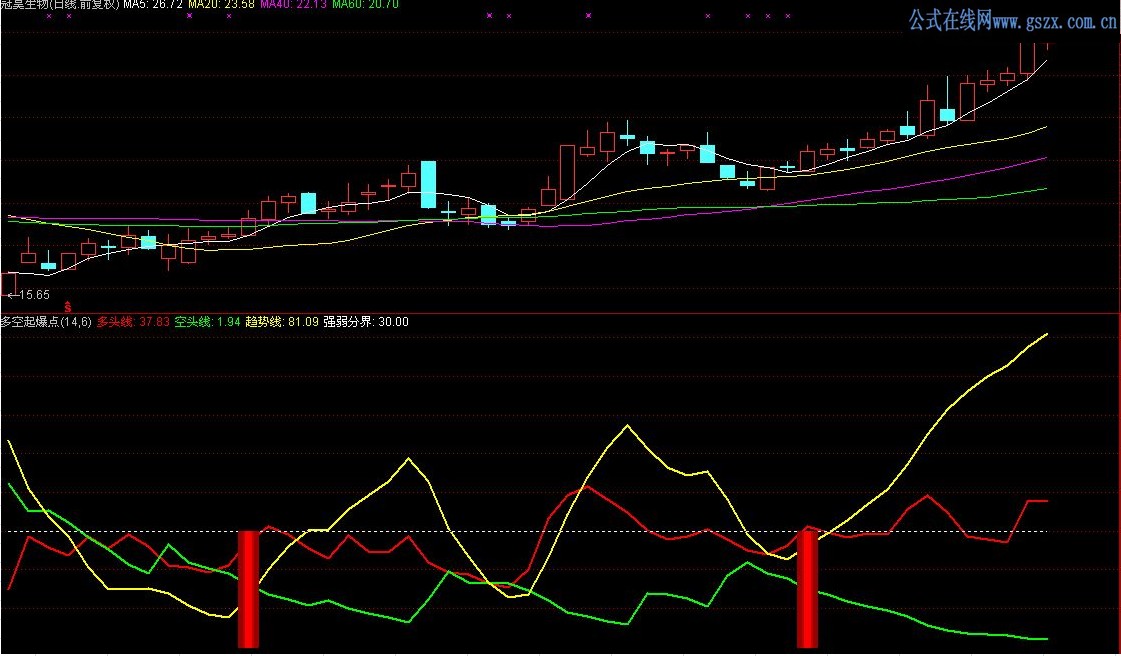Click the white 强弱分界: 30.00 readout
The height and width of the screenshot is (656, 1121).
pyautogui.click(x=366, y=322)
